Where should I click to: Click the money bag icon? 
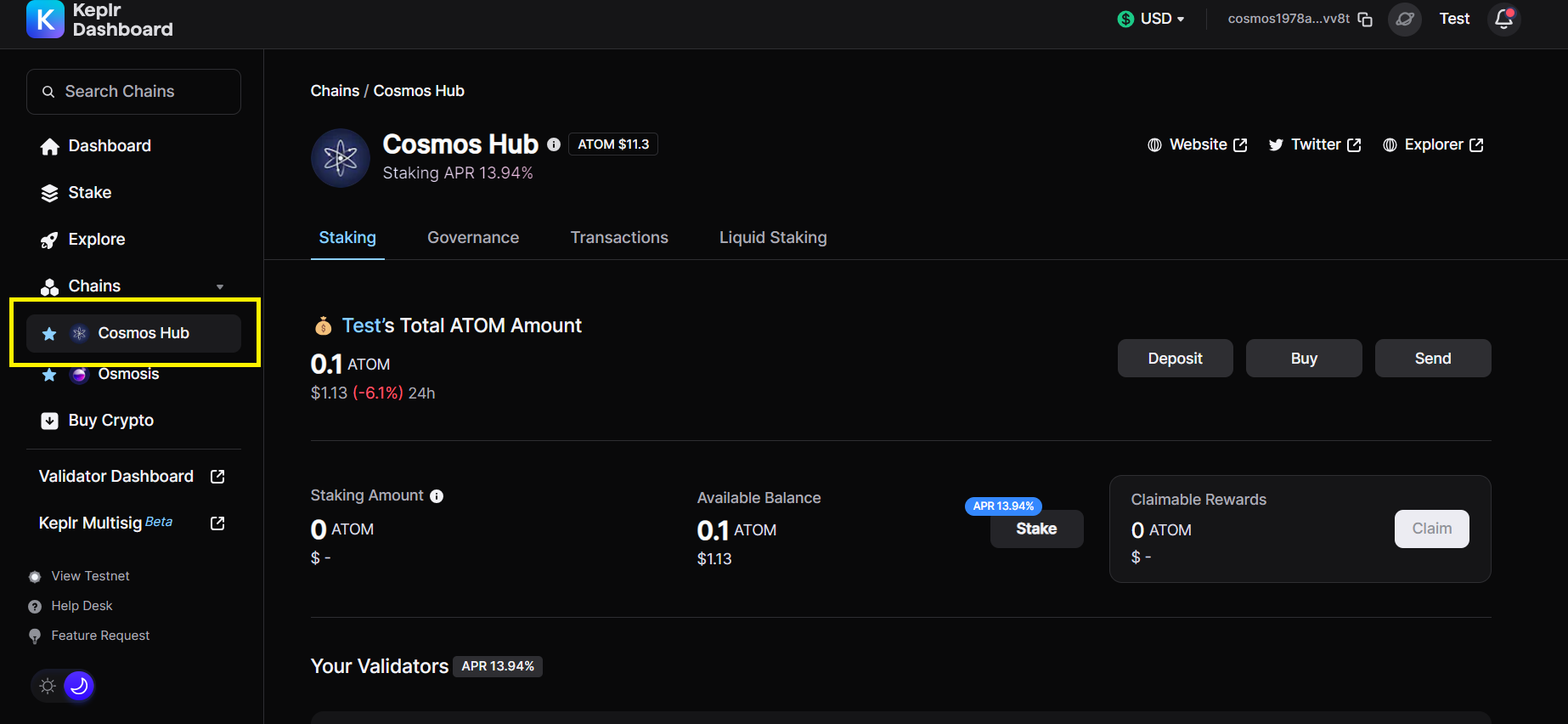pos(323,325)
